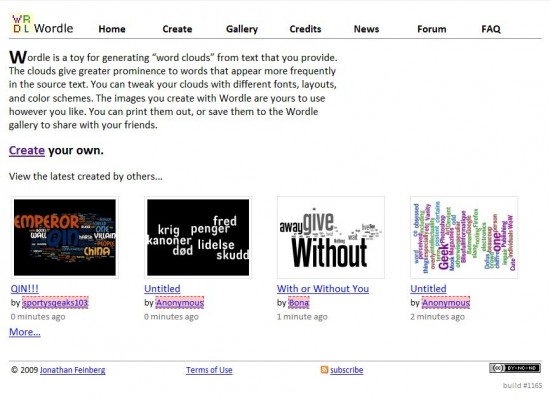Open the Create menu item

point(177,29)
